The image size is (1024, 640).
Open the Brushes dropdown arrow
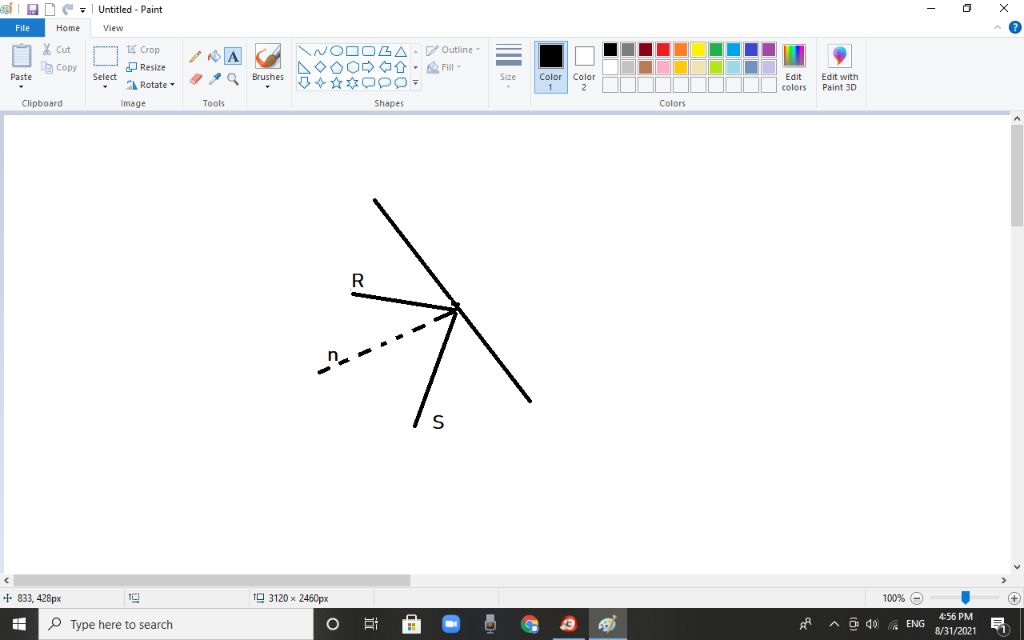coord(268,87)
